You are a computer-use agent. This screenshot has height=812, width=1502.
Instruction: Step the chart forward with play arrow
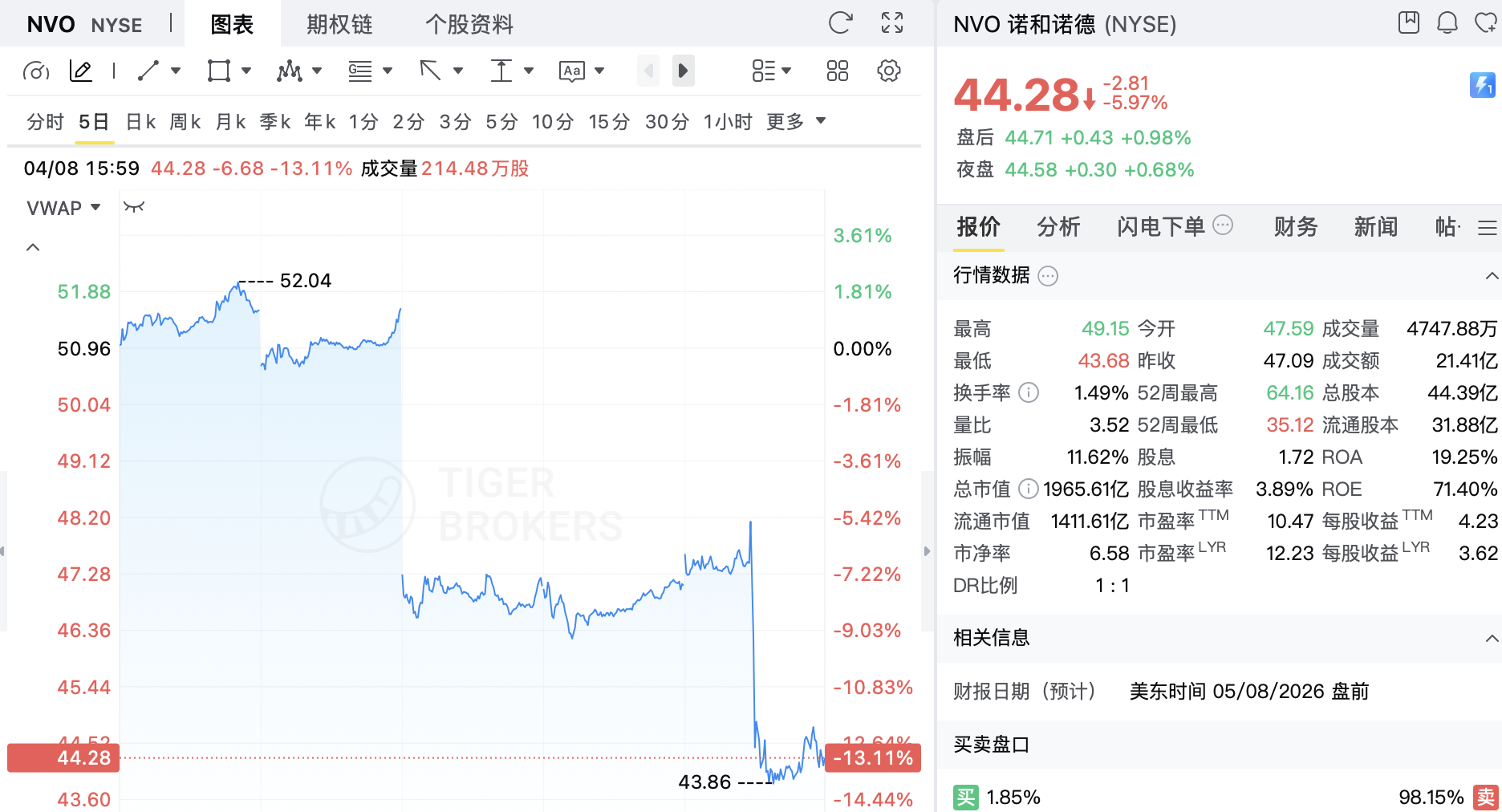pos(683,71)
